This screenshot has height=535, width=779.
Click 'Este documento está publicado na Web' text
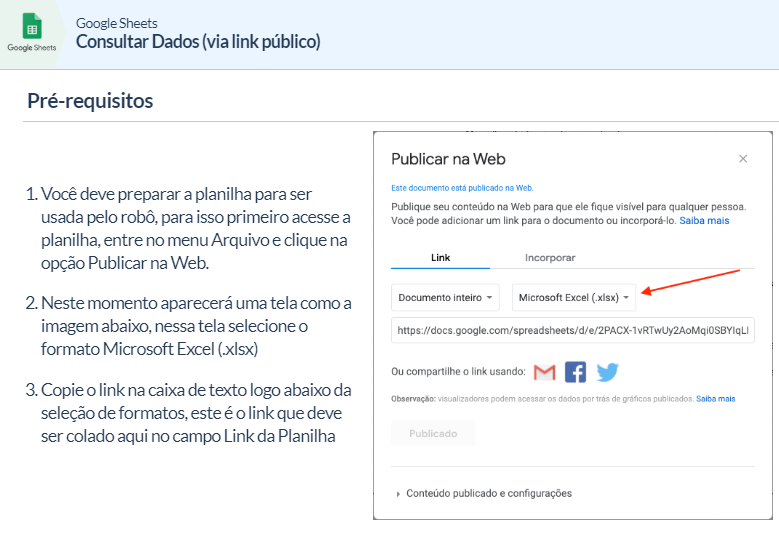pos(462,188)
